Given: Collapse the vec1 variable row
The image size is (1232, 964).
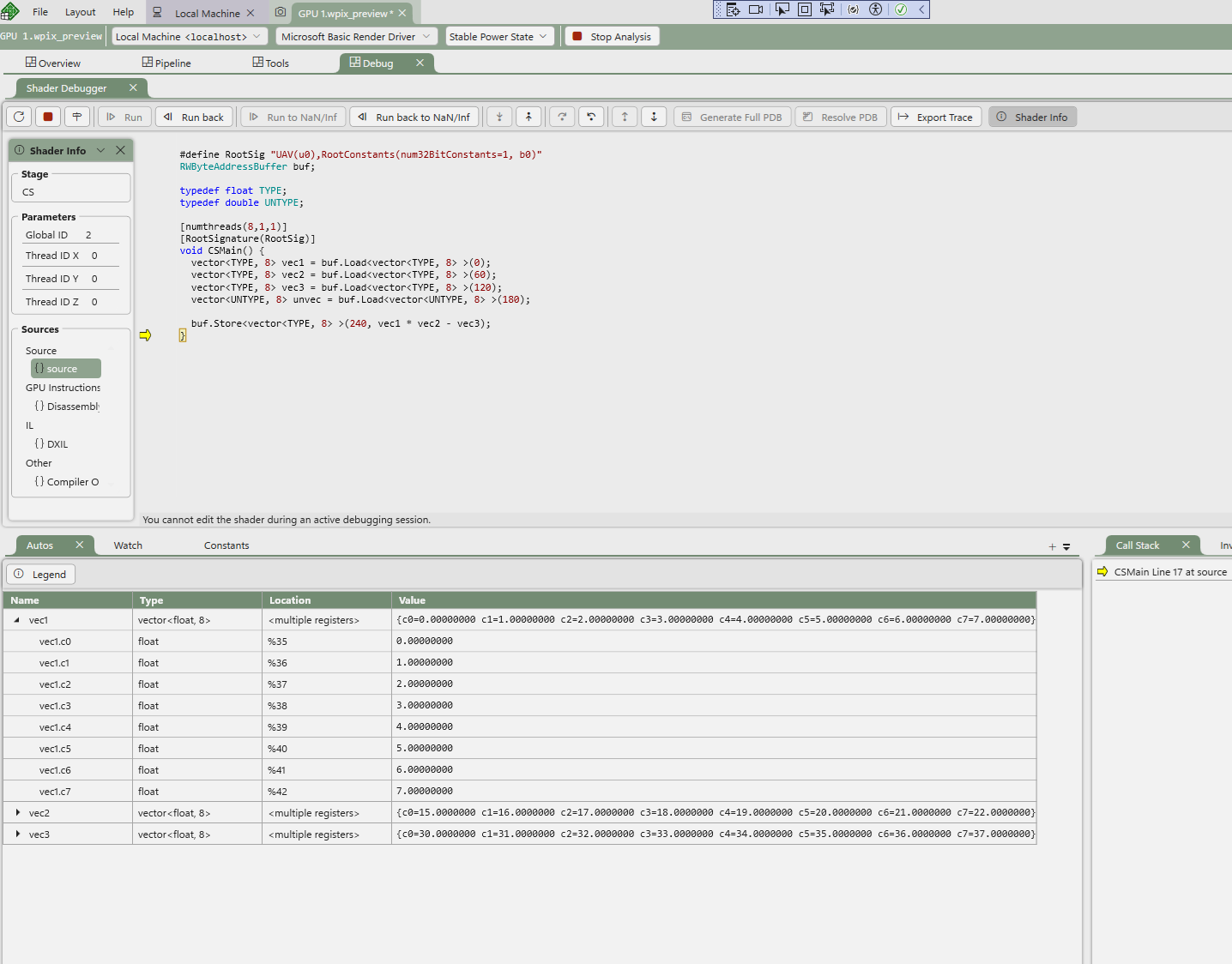Looking at the screenshot, I should pyautogui.click(x=17, y=620).
